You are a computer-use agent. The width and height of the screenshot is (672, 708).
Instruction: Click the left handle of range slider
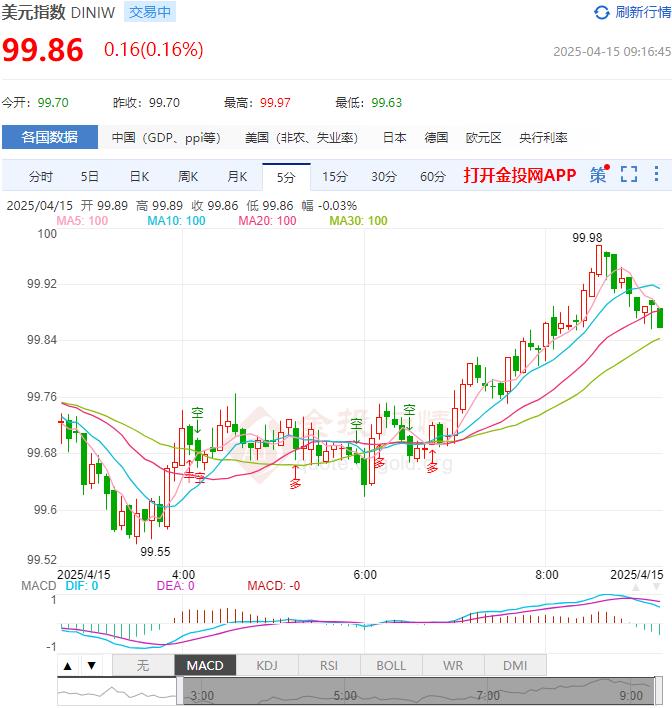(181, 691)
